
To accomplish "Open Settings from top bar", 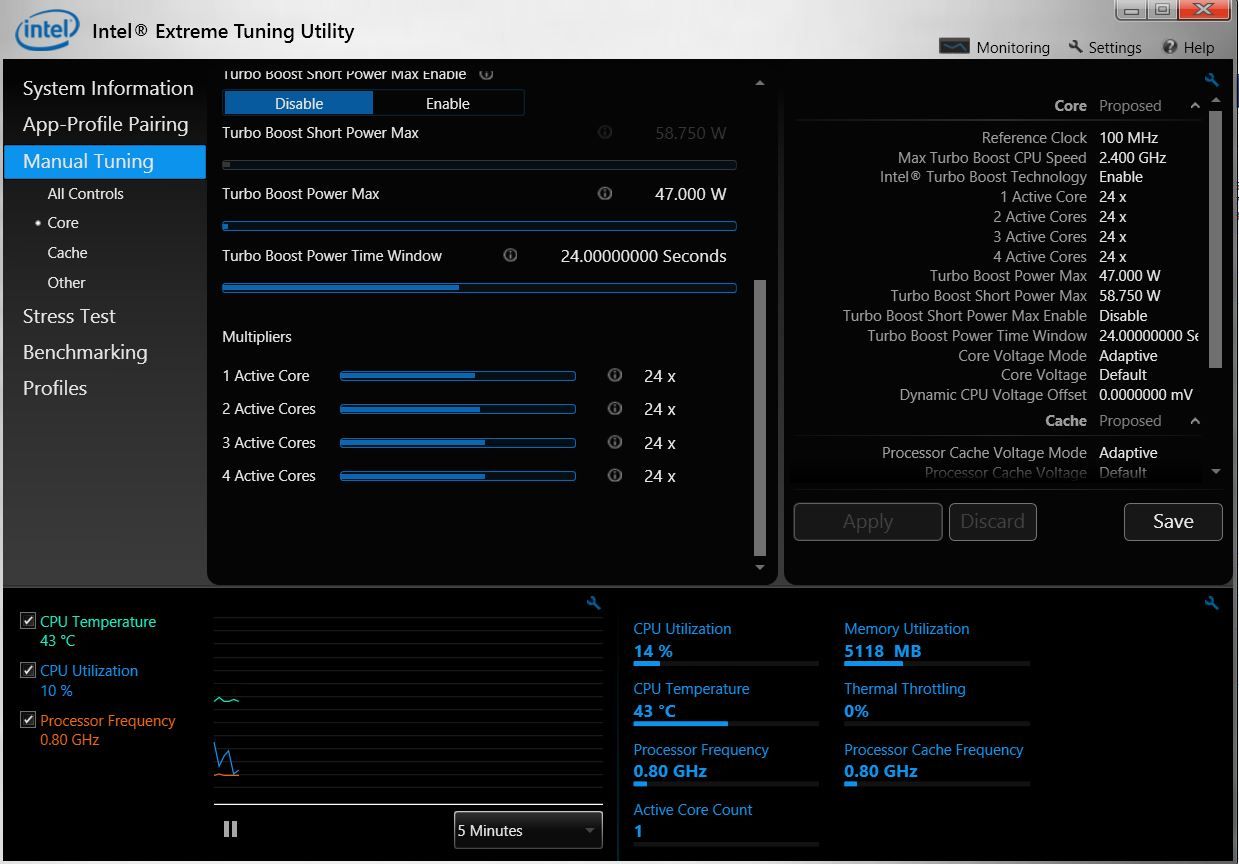I will [1105, 47].
